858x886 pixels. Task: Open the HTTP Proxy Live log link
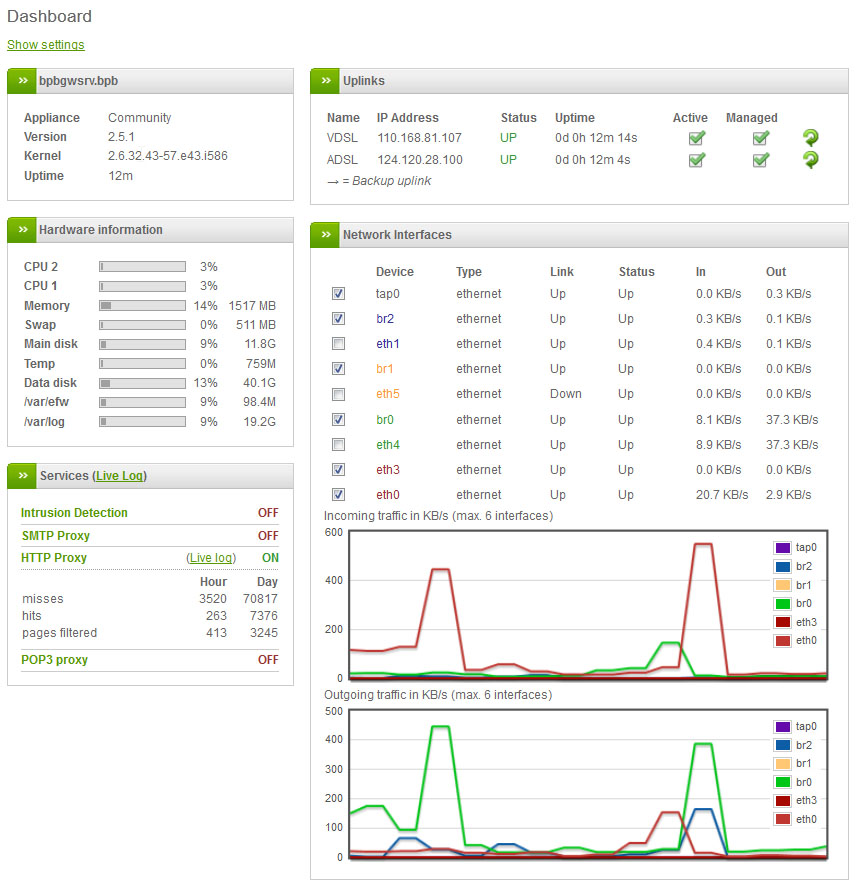coord(211,558)
